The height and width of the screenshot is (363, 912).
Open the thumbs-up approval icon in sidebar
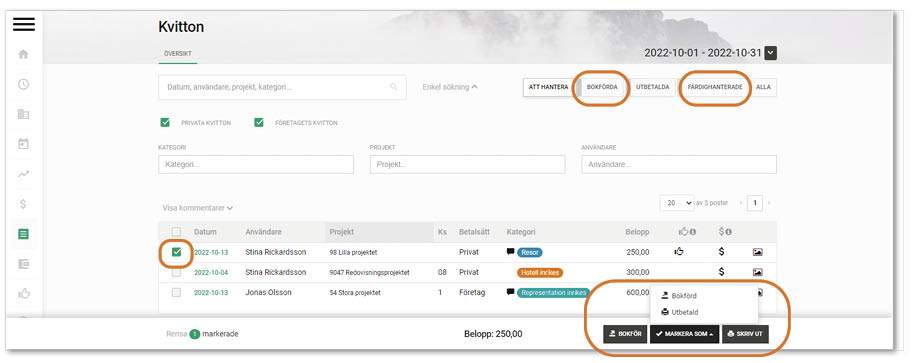23,294
